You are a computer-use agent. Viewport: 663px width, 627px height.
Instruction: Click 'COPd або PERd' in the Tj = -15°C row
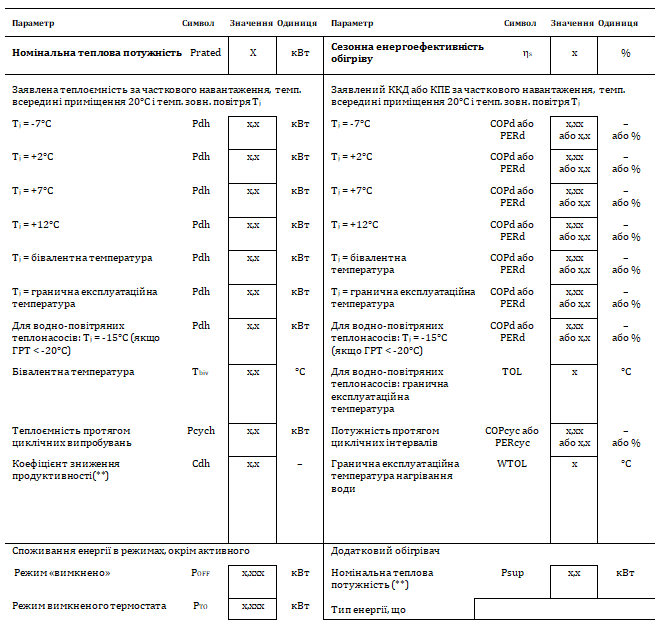[x=512, y=332]
